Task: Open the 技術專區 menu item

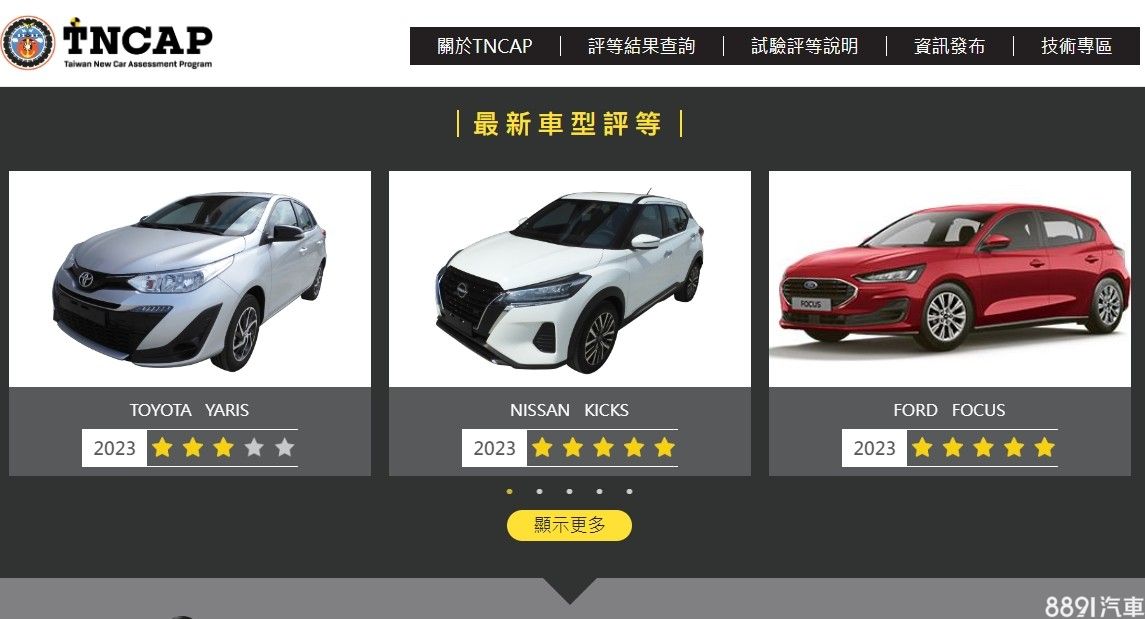Action: point(1076,46)
